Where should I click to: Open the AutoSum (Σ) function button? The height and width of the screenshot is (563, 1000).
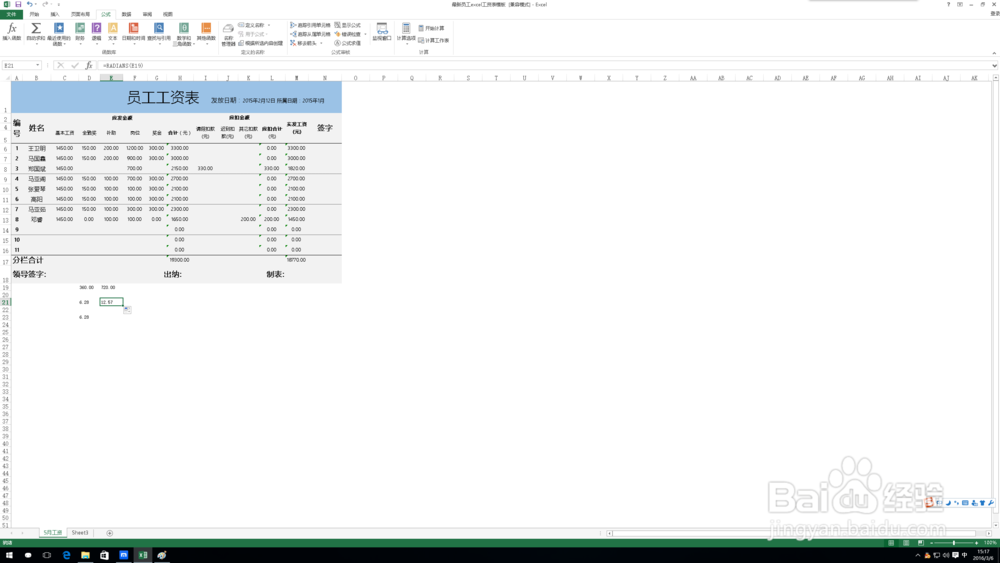coord(36,32)
